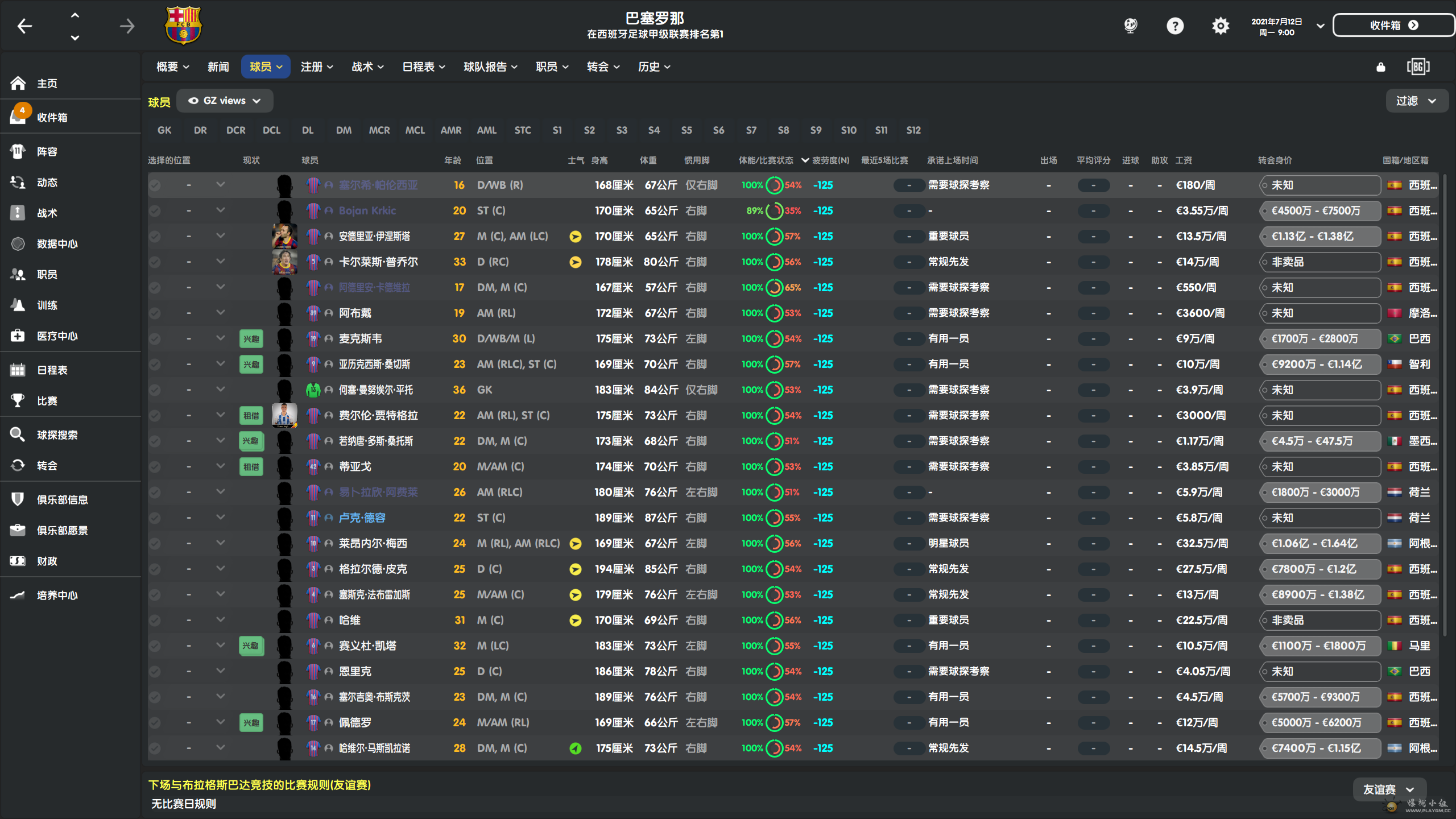Open the GZ views dropdown
The image size is (1456, 819).
point(225,101)
